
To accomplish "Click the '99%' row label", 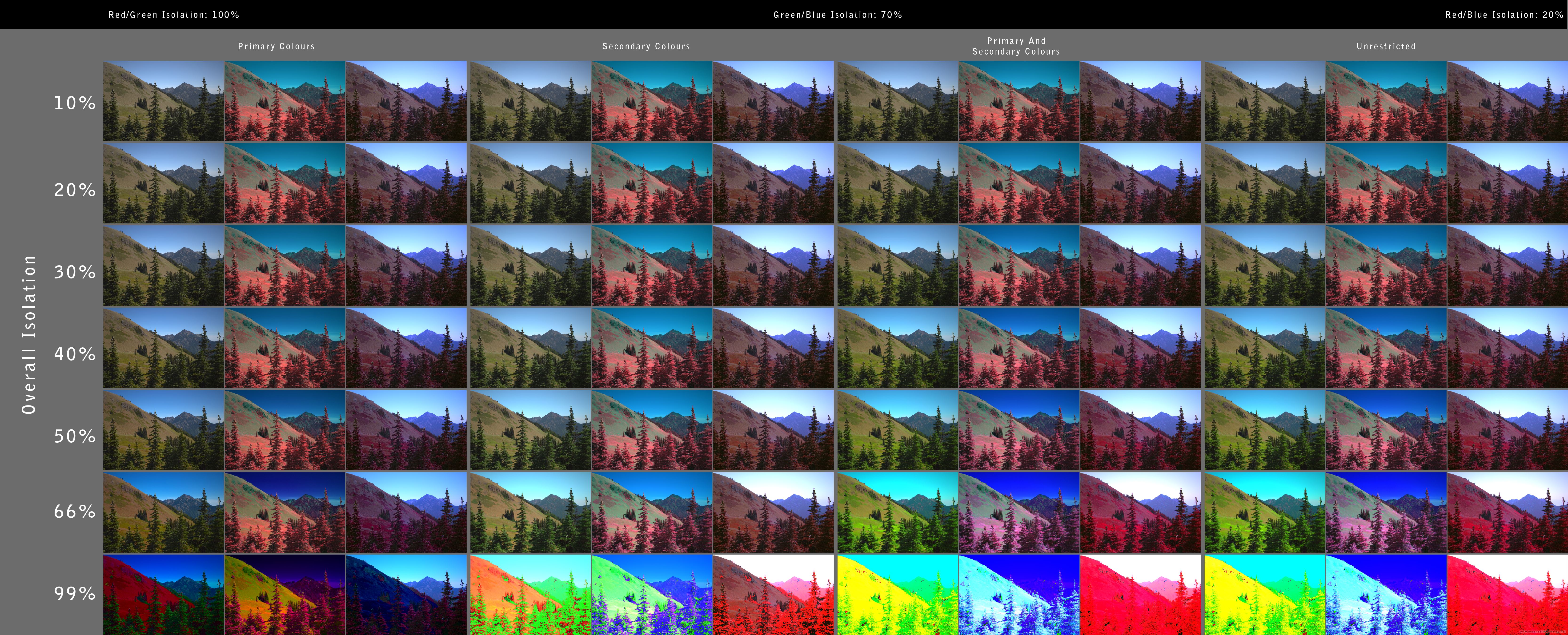I will [75, 593].
